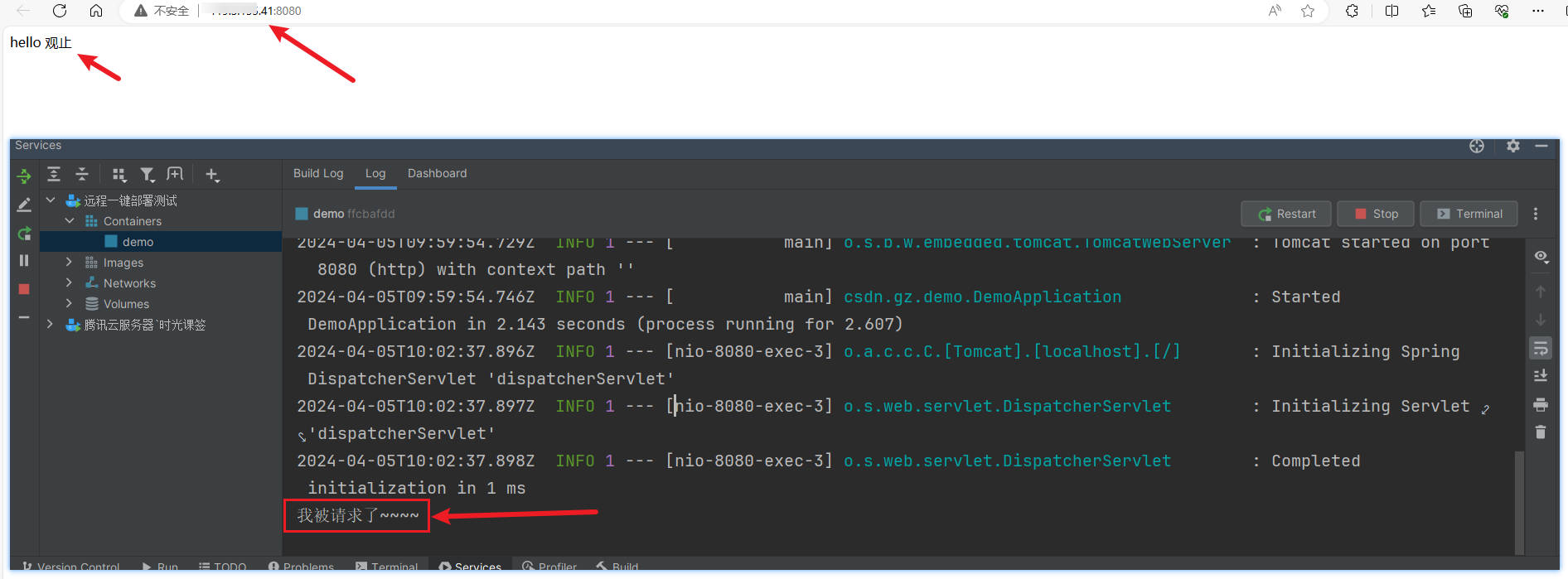The image size is (1568, 579).
Task: Click the Add Service plus icon
Action: (x=212, y=175)
